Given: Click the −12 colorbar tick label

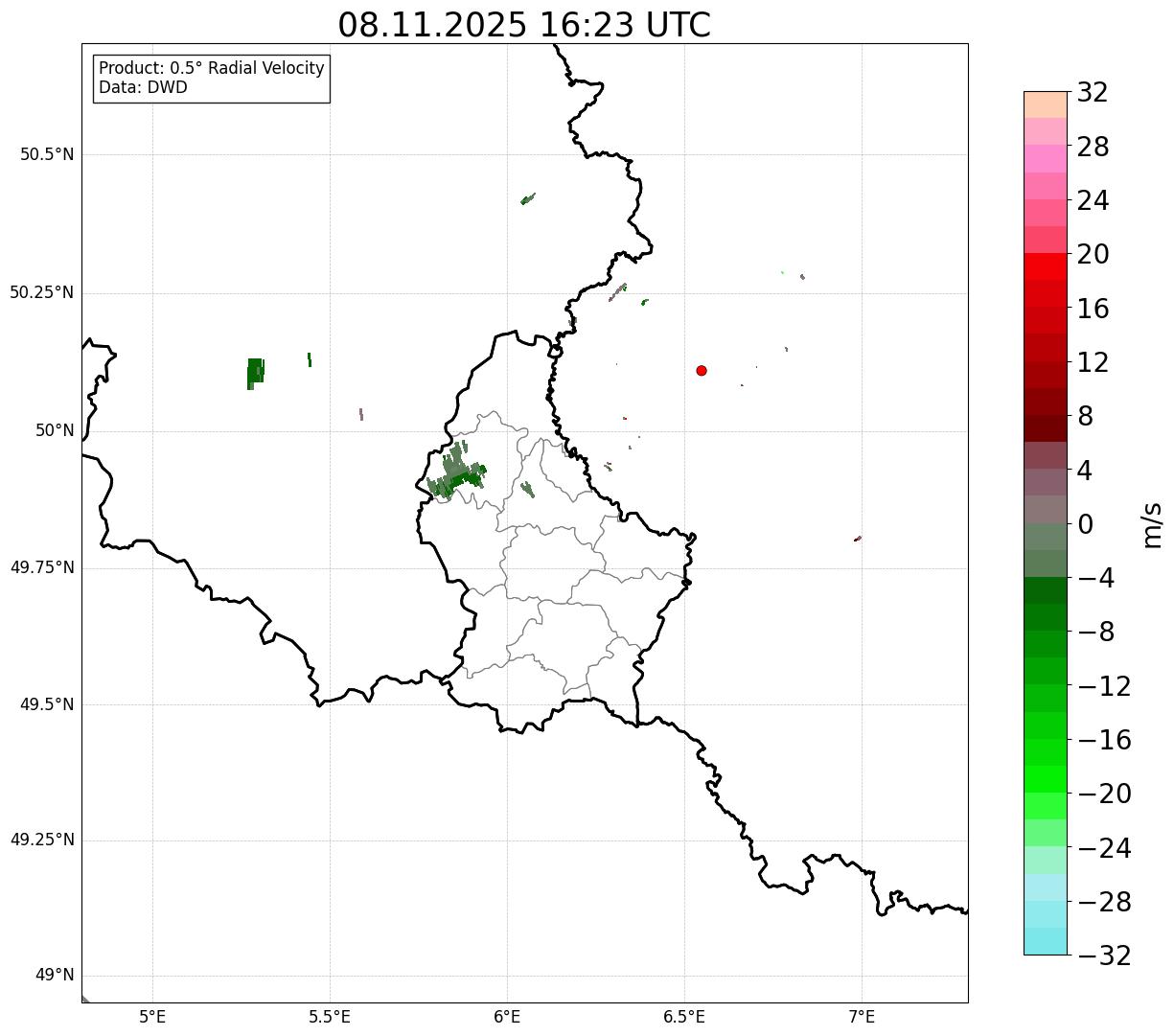Looking at the screenshot, I should (x=1104, y=686).
